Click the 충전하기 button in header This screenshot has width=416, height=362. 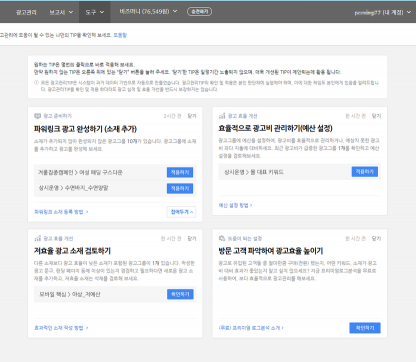tap(199, 12)
